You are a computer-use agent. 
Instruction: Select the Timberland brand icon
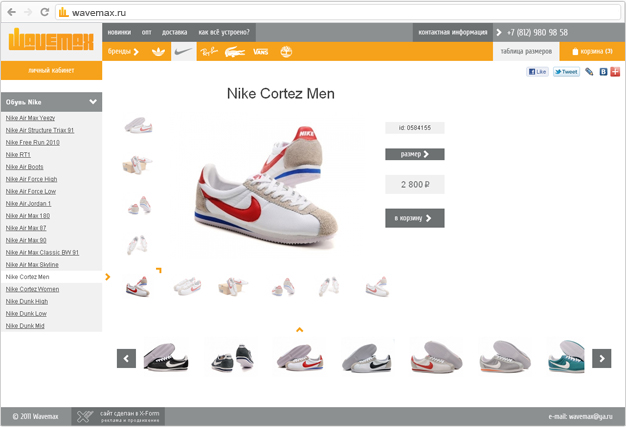286,51
